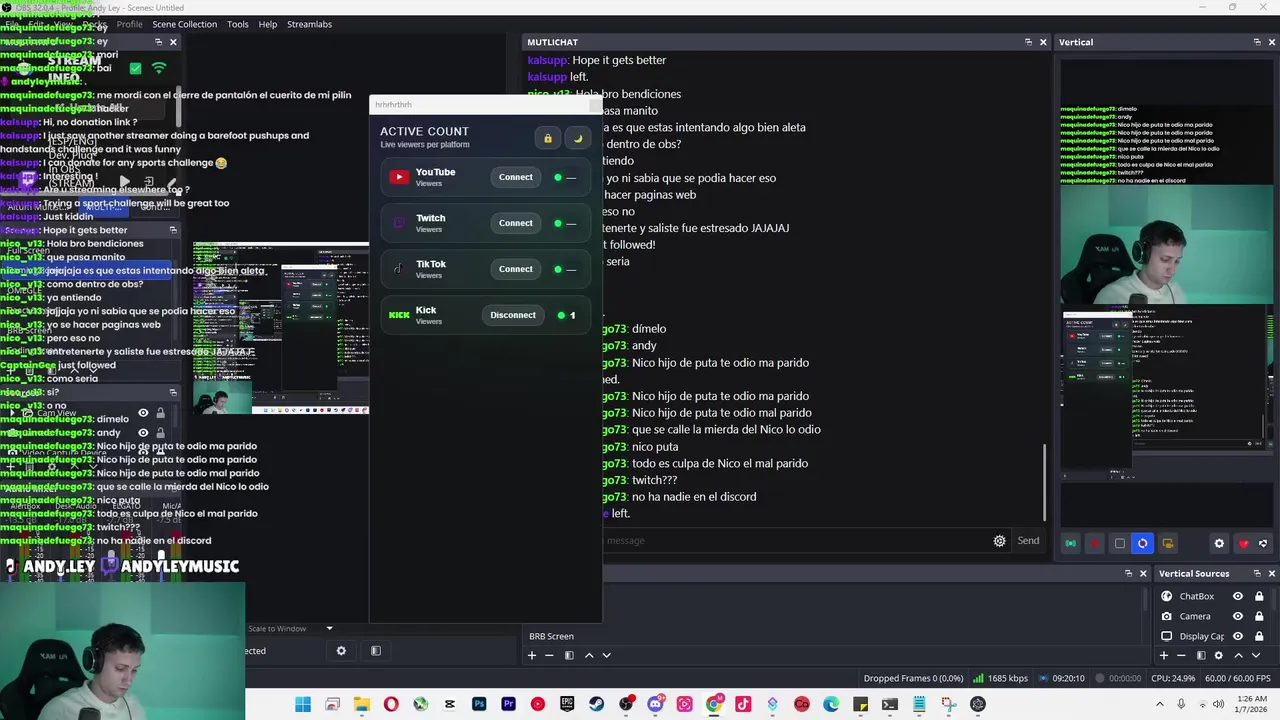This screenshot has height=720, width=1280.
Task: Open scene filters icon under BRB Screen
Action: click(569, 655)
